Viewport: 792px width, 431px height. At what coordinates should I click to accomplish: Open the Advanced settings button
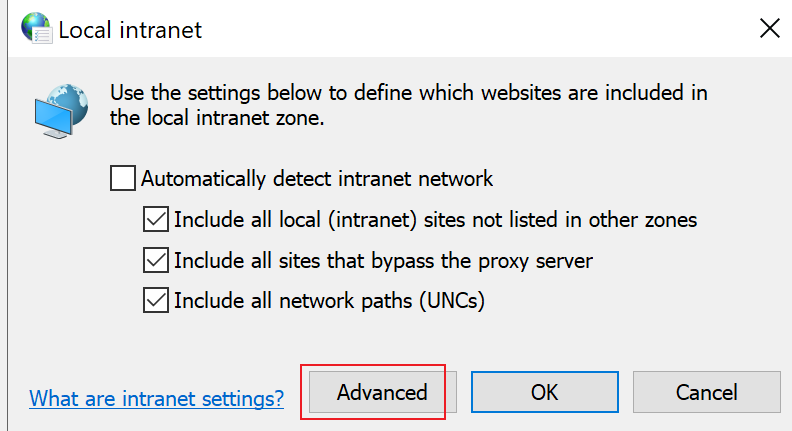382,392
